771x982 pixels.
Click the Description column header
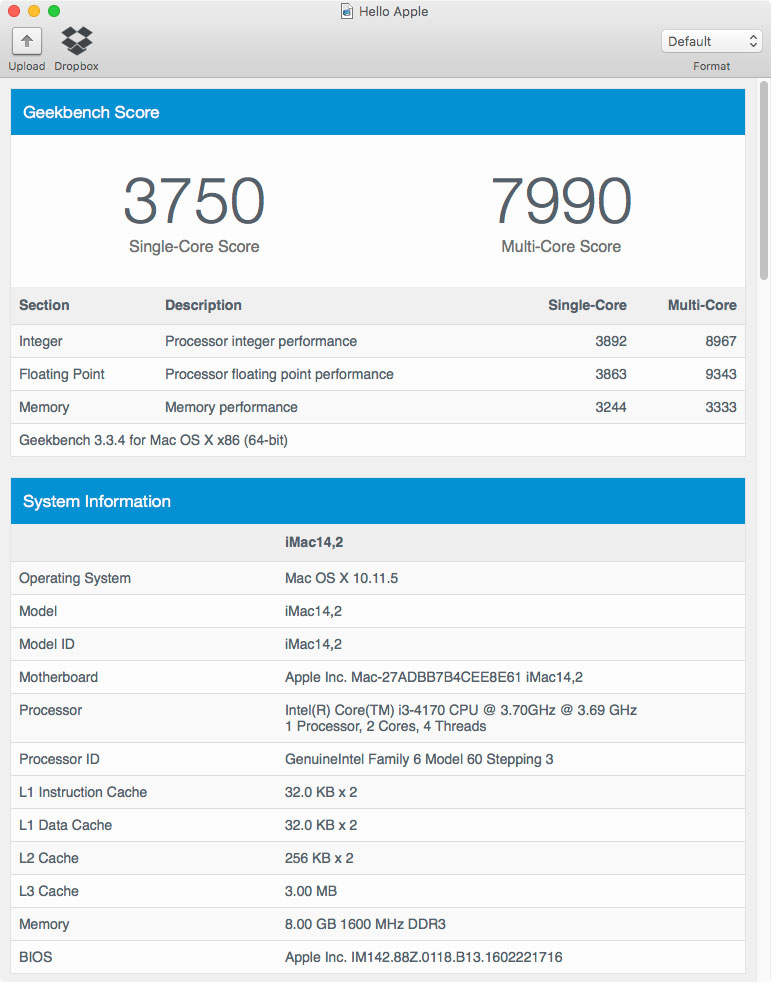(x=203, y=305)
